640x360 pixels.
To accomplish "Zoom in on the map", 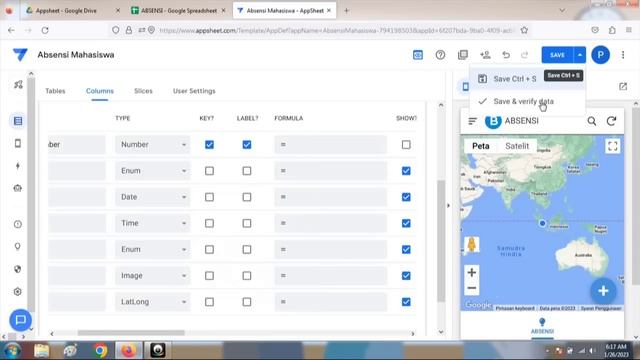I will [471, 272].
